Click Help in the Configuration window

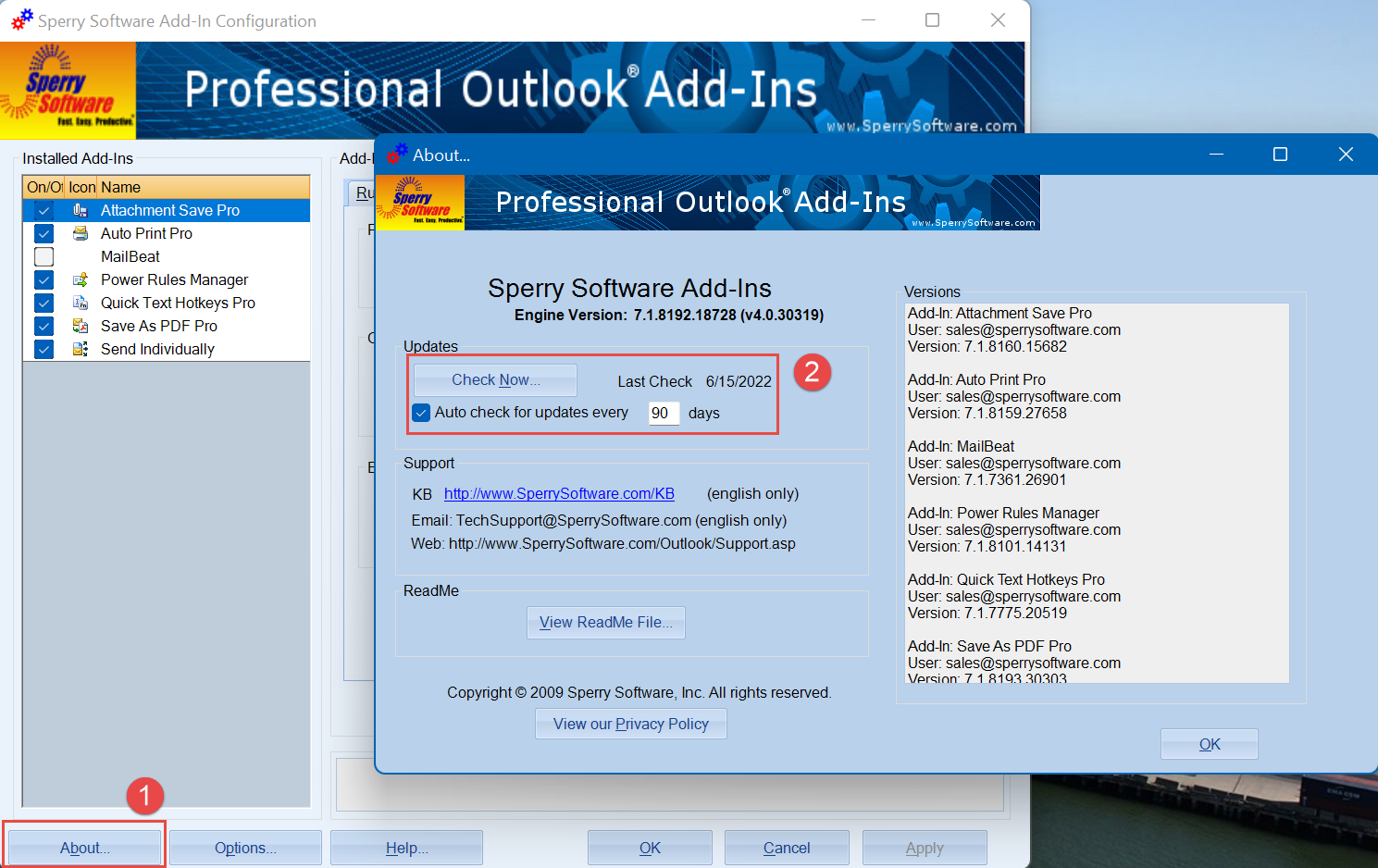[x=406, y=848]
